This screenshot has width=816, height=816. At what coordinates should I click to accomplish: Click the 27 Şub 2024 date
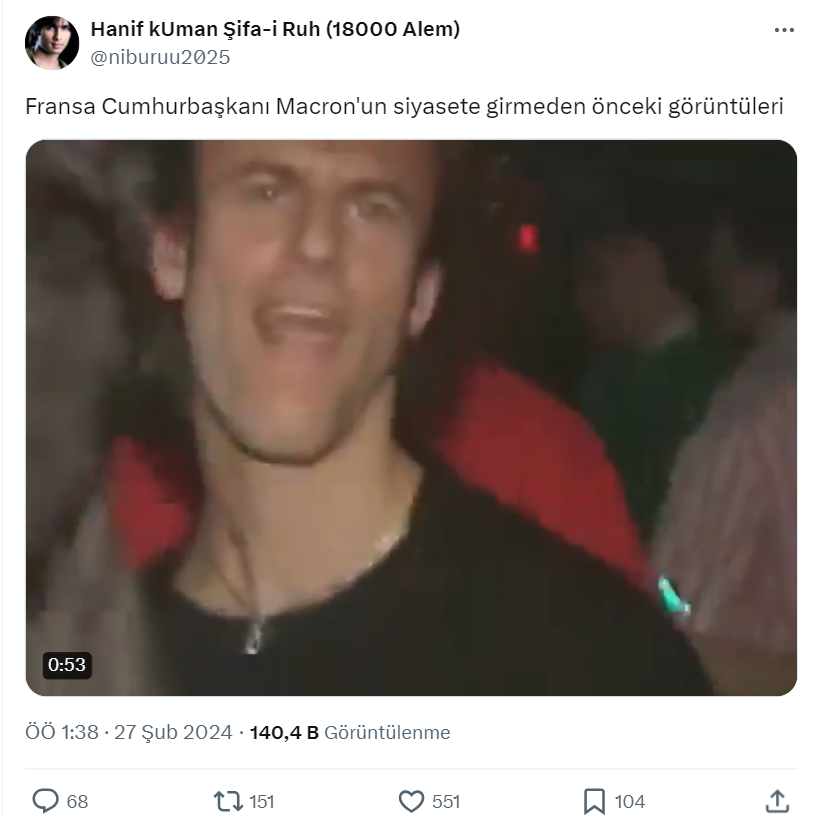[x=174, y=733]
